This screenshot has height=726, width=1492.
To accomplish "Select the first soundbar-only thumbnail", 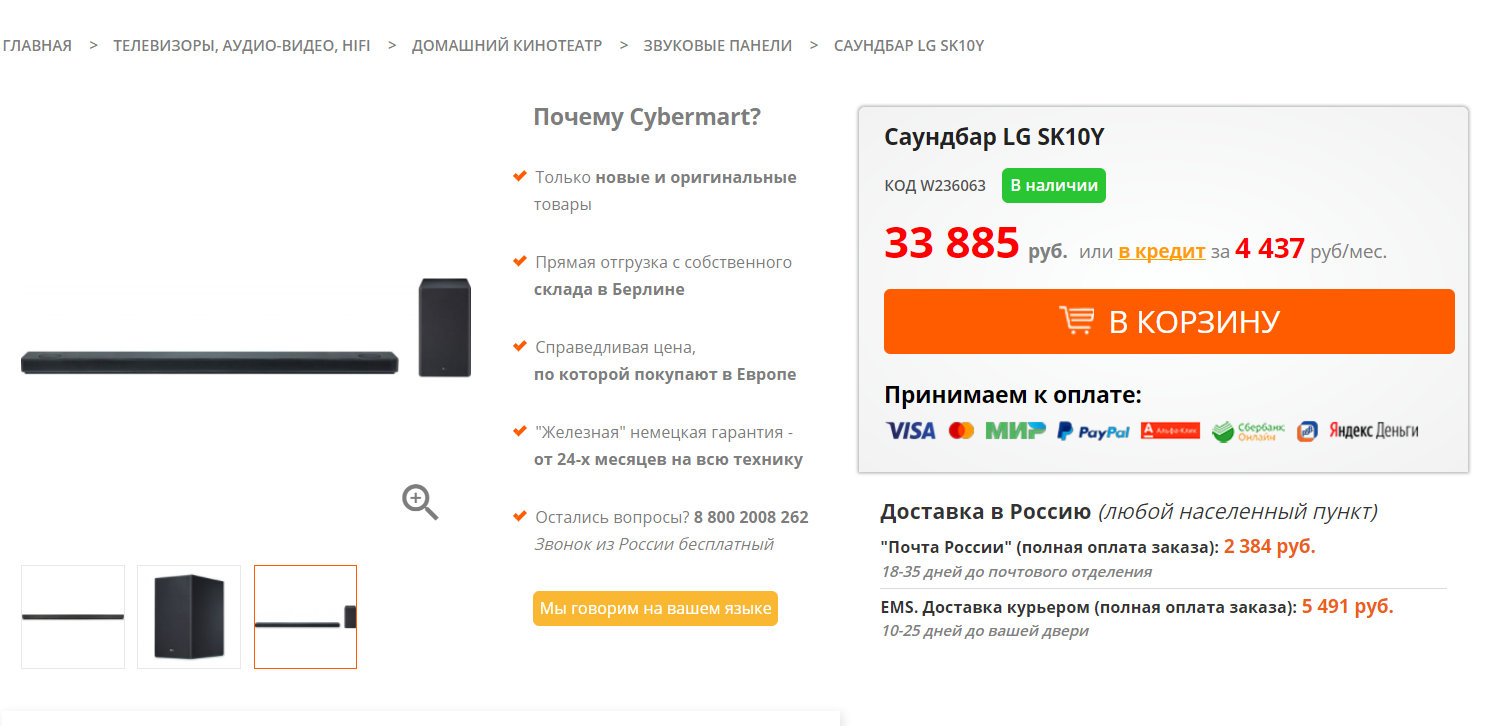I will (x=73, y=616).
